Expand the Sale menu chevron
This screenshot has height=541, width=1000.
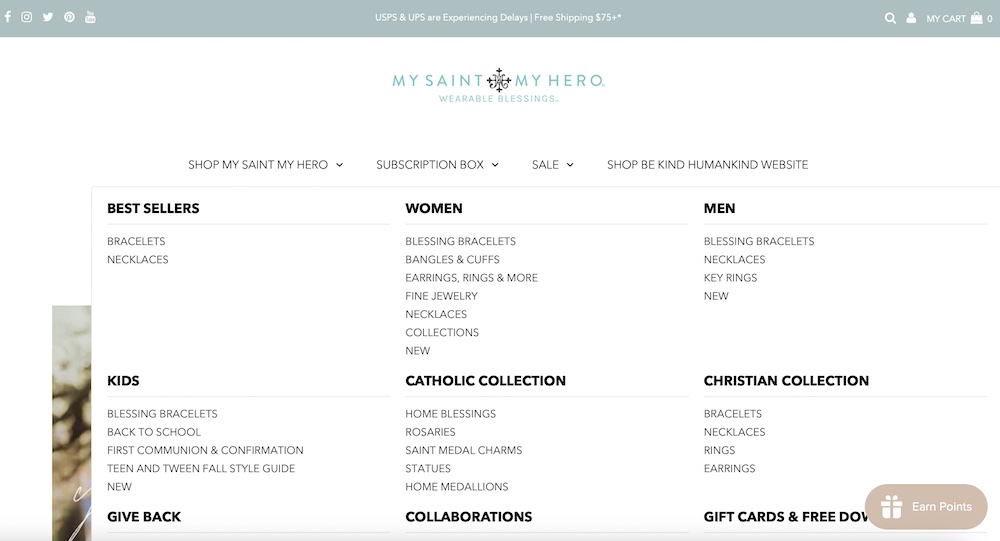point(570,165)
